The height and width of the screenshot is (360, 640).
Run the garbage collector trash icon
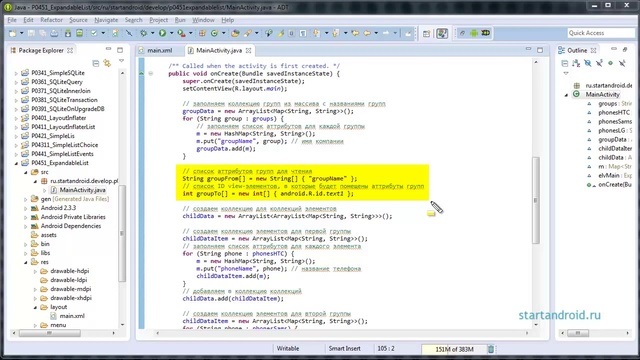[x=491, y=349]
